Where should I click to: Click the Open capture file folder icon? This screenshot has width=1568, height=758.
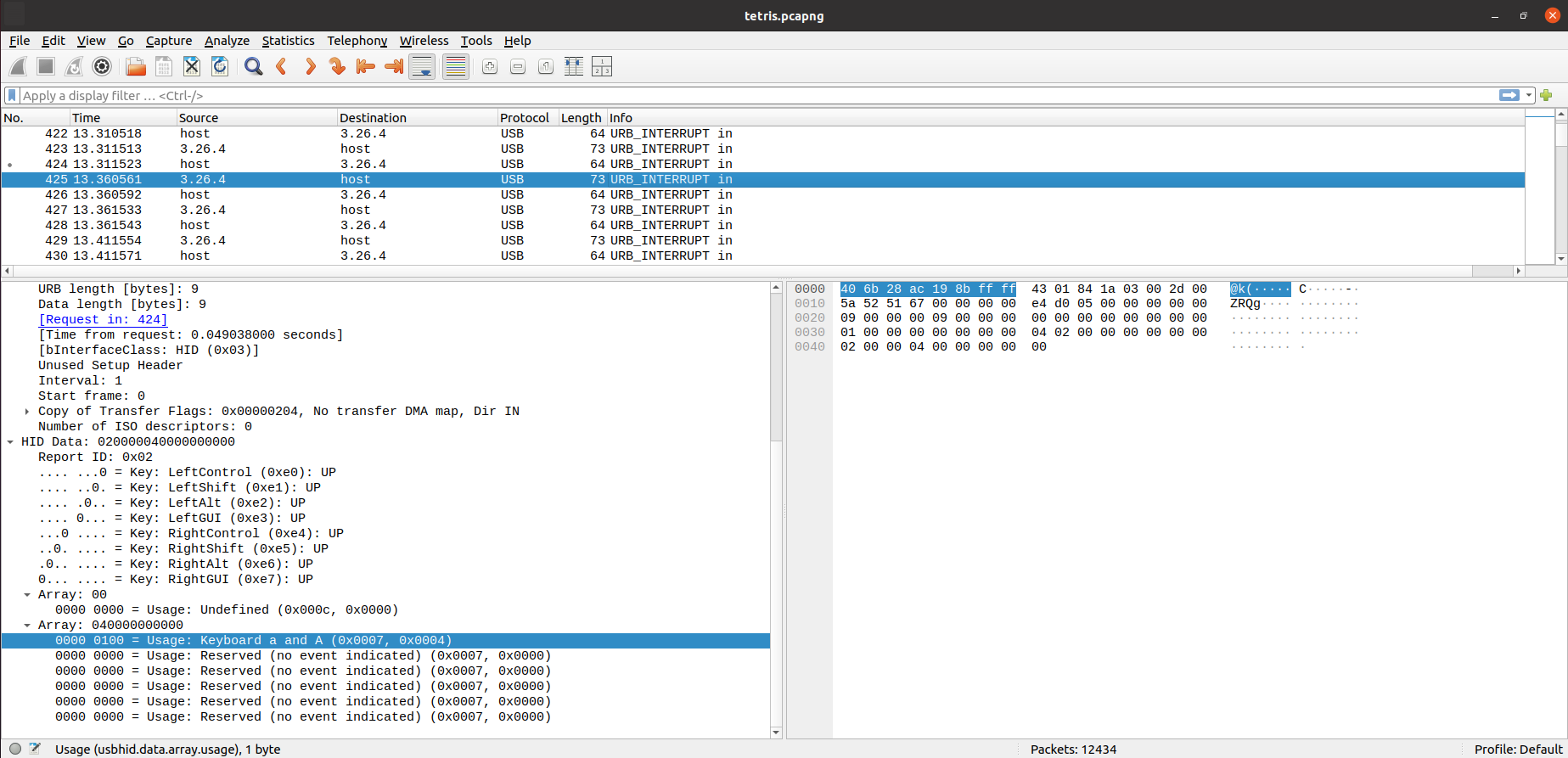(135, 66)
